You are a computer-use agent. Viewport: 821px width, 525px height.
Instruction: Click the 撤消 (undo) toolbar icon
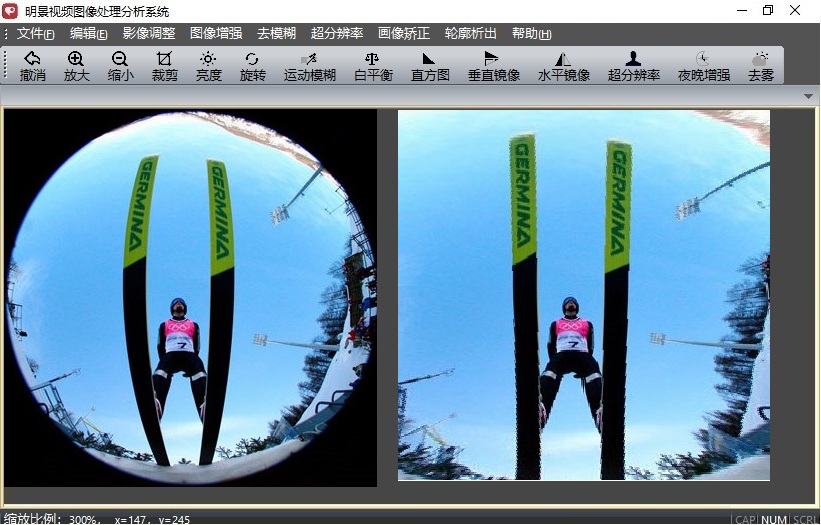[33, 66]
